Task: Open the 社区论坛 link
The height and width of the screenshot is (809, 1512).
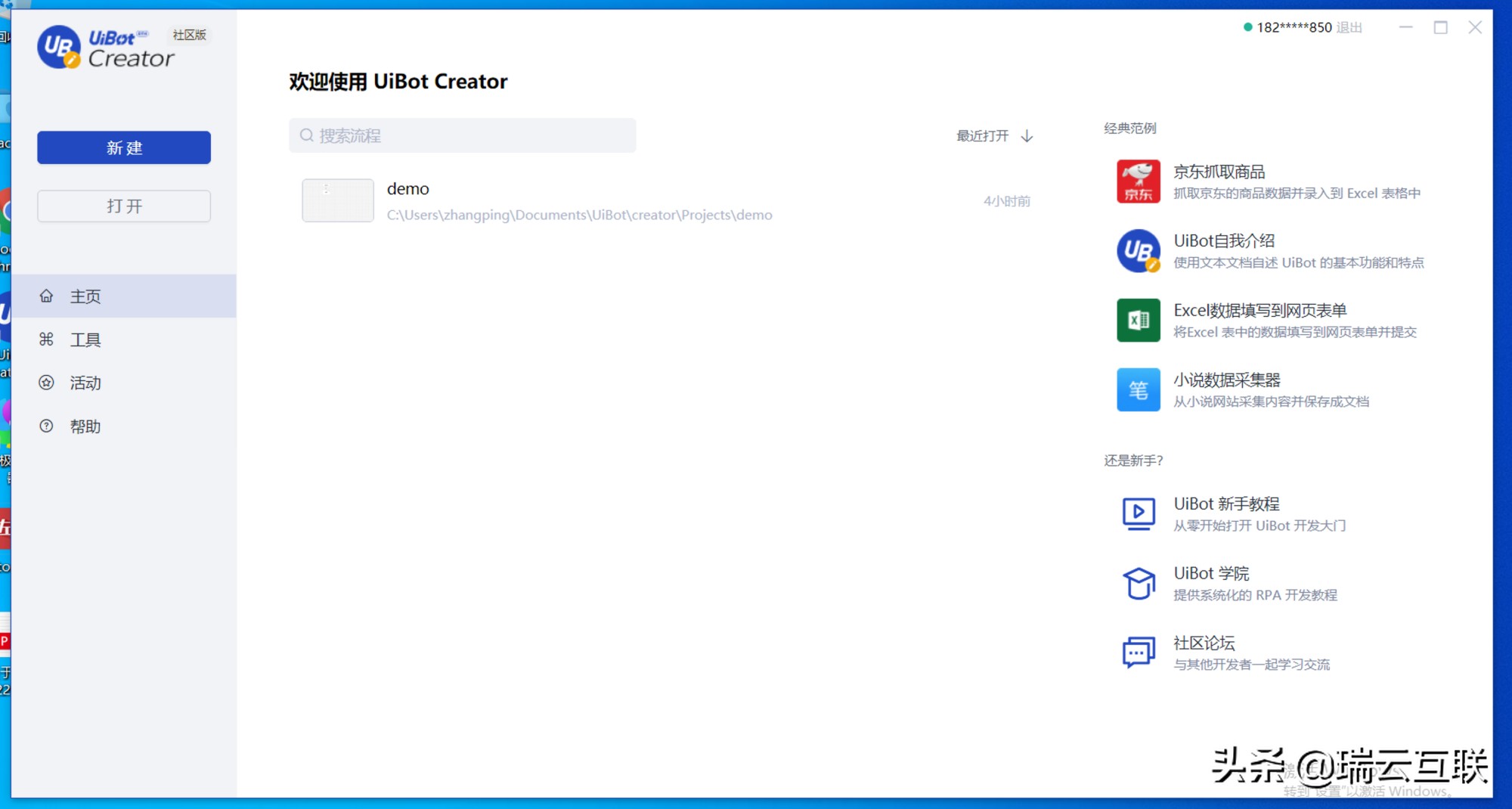Action: click(1204, 643)
